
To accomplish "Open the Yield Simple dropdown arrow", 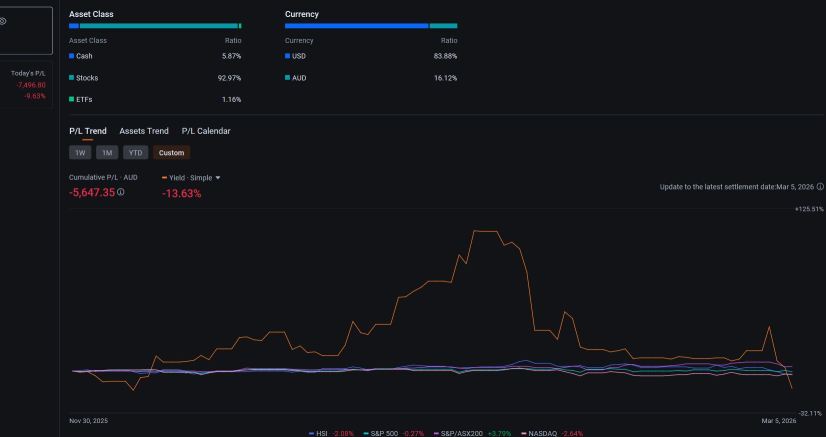I will click(x=218, y=178).
